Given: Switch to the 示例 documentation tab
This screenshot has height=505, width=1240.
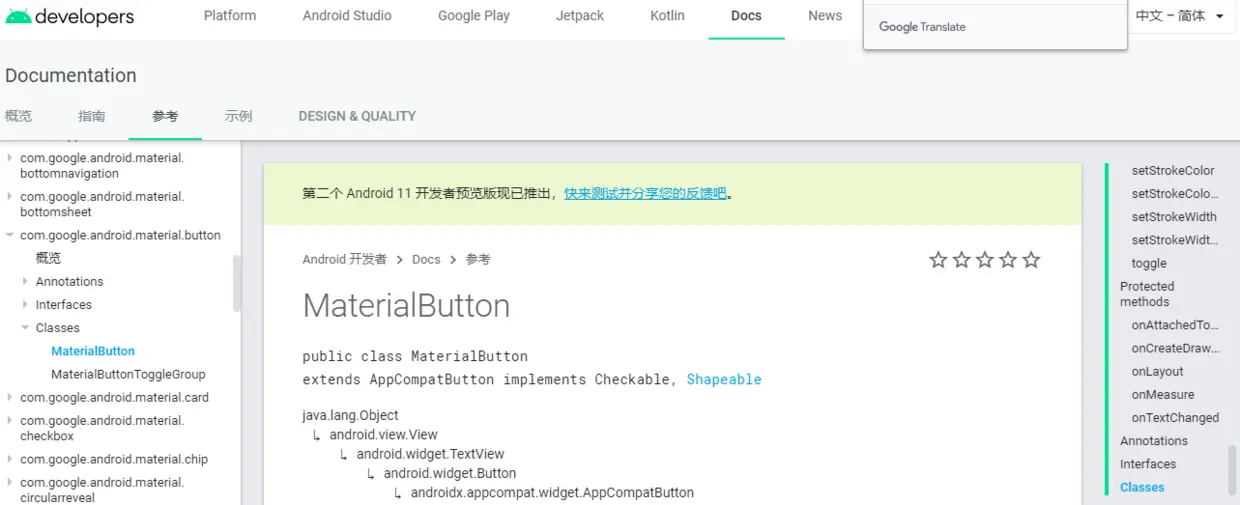Looking at the screenshot, I should point(239,116).
